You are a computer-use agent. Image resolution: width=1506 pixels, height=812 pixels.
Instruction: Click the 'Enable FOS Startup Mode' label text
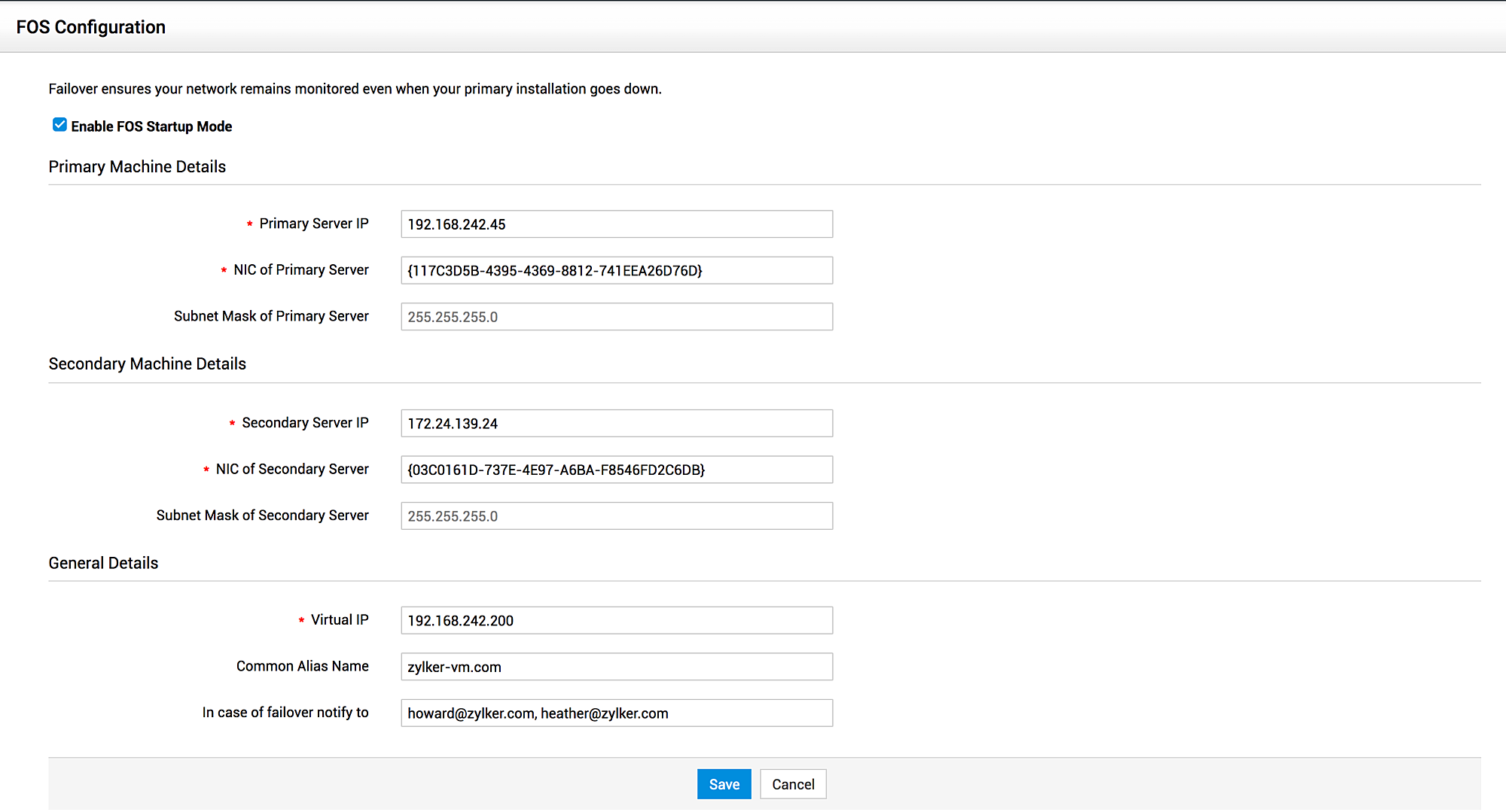(151, 126)
